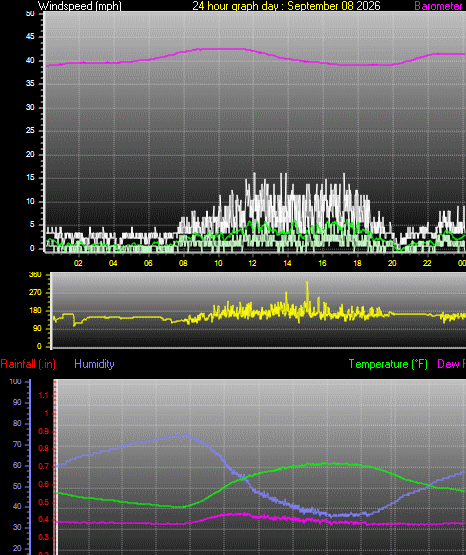Click the '180' value on wind direction axis
This screenshot has height=555, width=466.
tap(35, 310)
